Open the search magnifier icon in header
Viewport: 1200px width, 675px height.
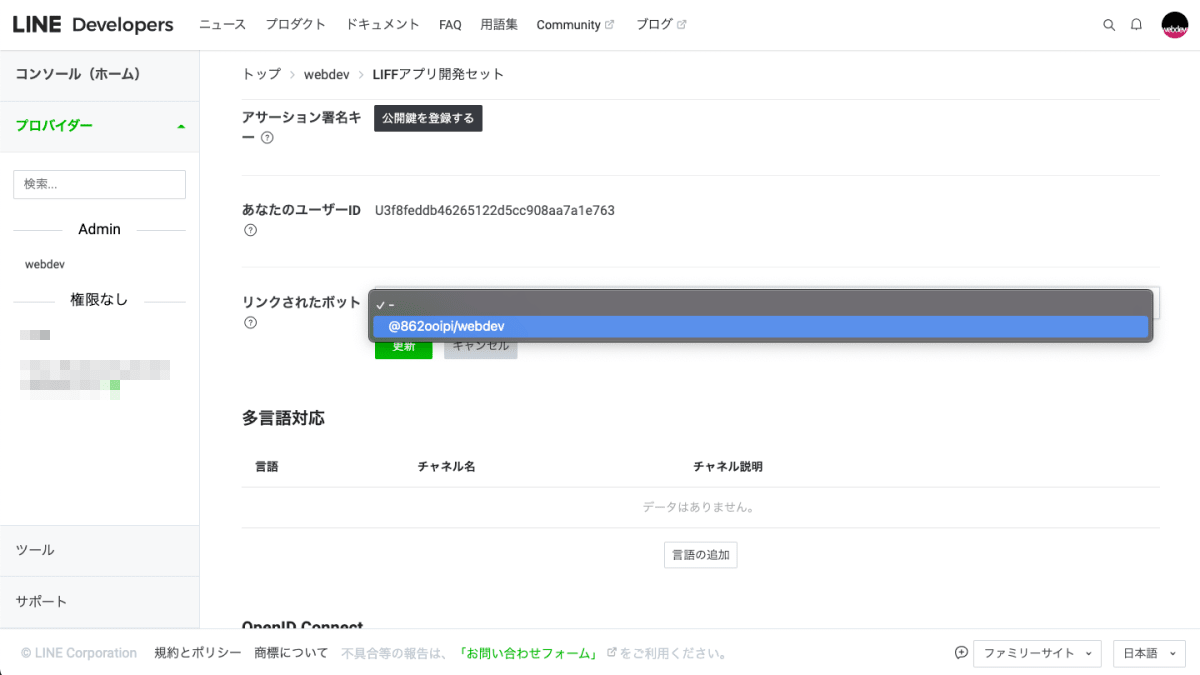1109,25
